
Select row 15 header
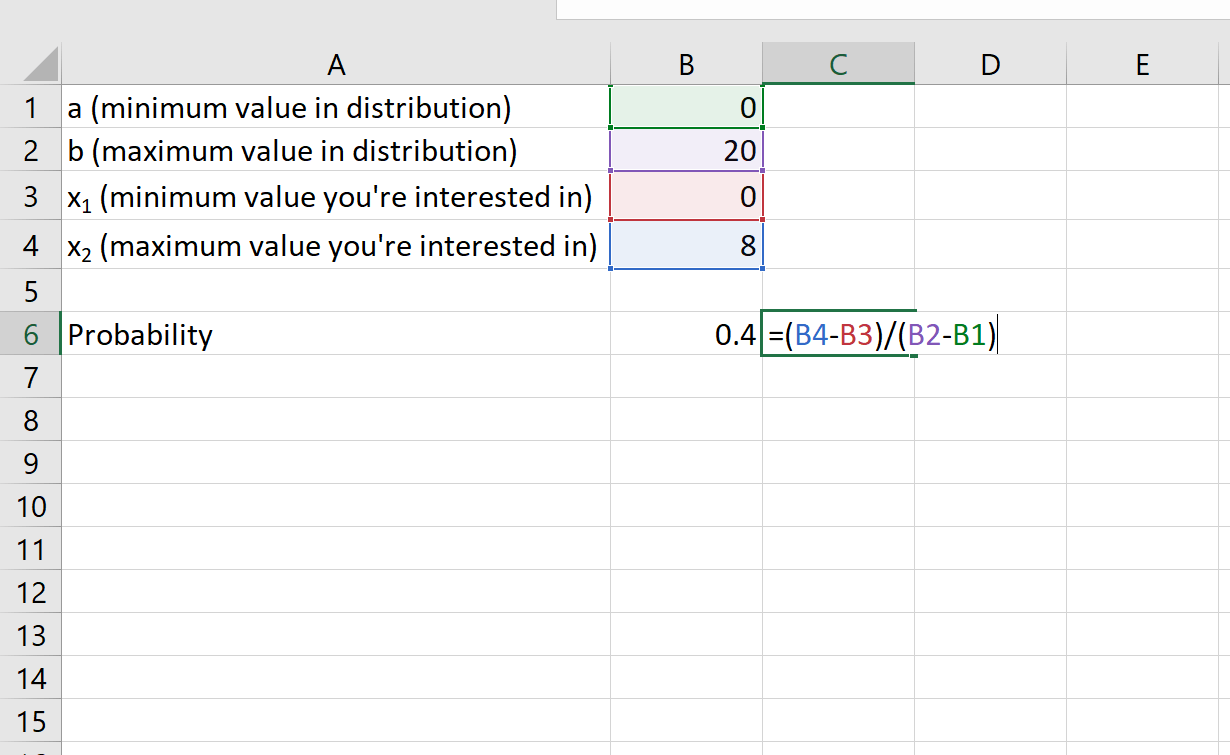pos(31,721)
